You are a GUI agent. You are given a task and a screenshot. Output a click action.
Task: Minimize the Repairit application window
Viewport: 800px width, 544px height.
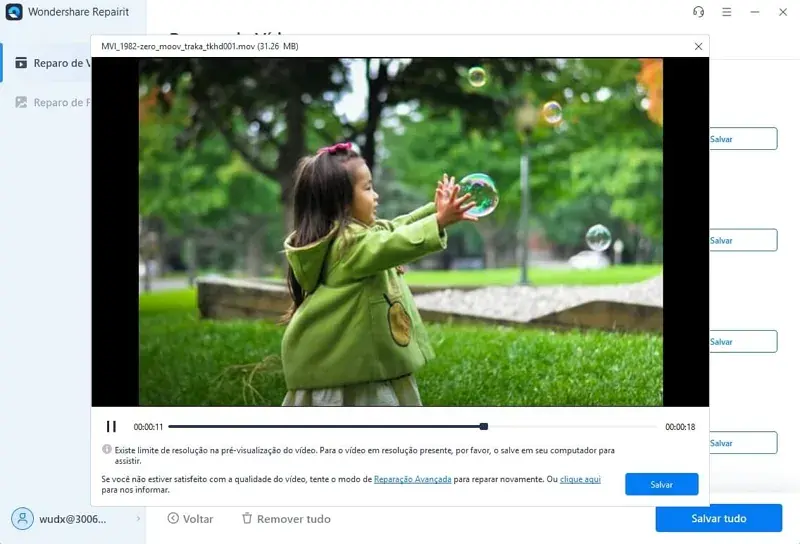click(x=755, y=12)
